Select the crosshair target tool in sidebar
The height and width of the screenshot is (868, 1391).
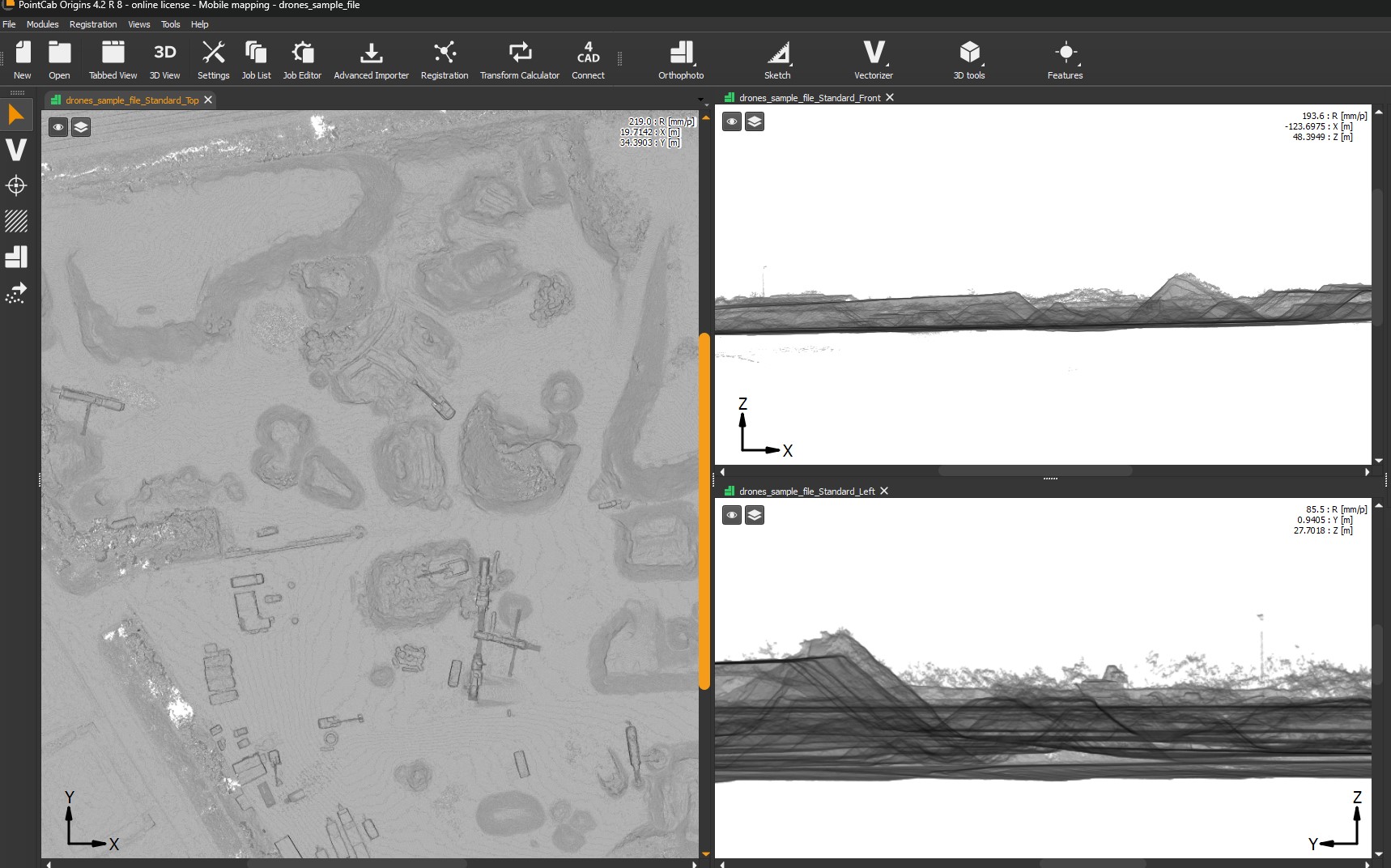[16, 185]
